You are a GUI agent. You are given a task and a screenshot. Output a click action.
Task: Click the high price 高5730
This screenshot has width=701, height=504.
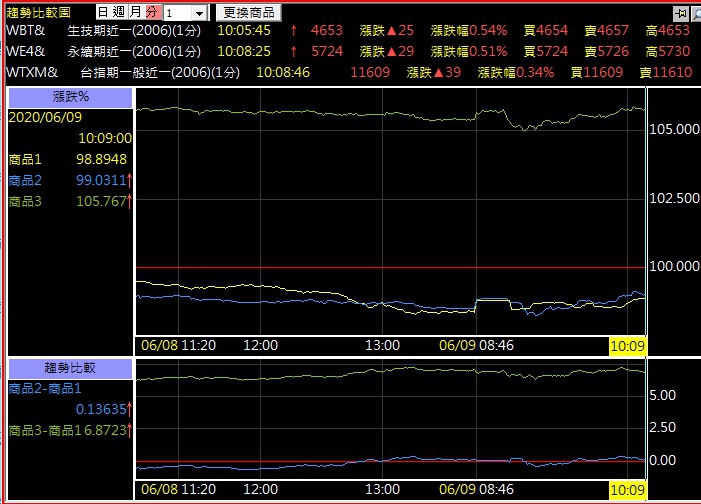pos(668,51)
